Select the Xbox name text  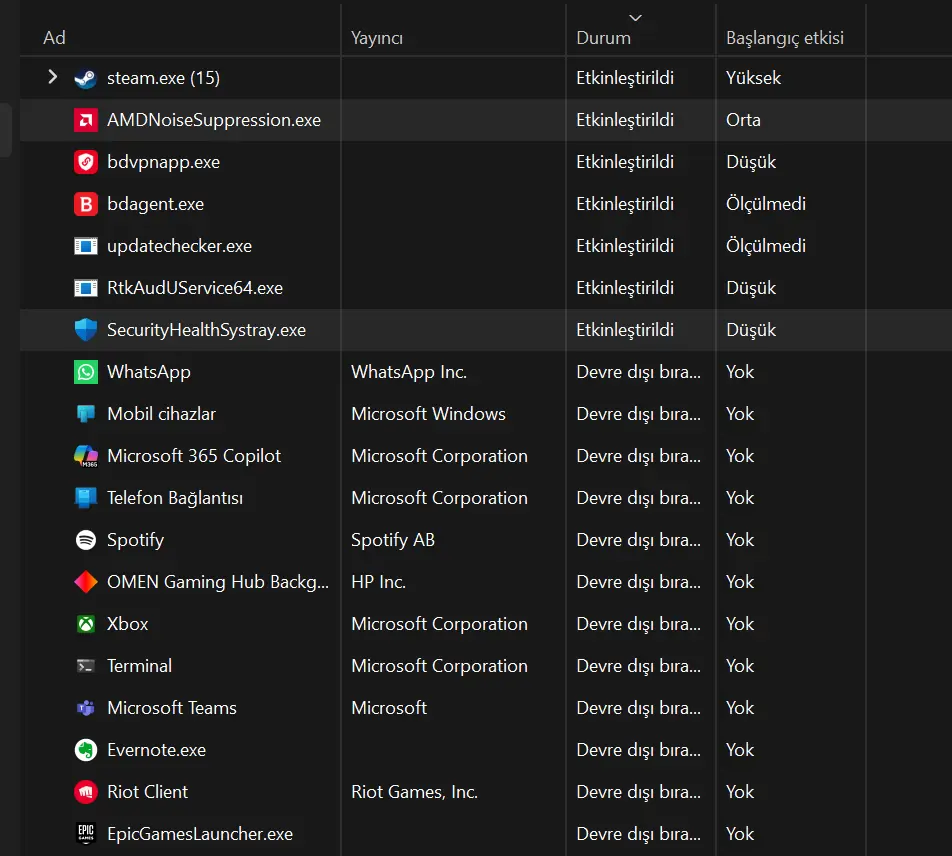click(x=128, y=623)
